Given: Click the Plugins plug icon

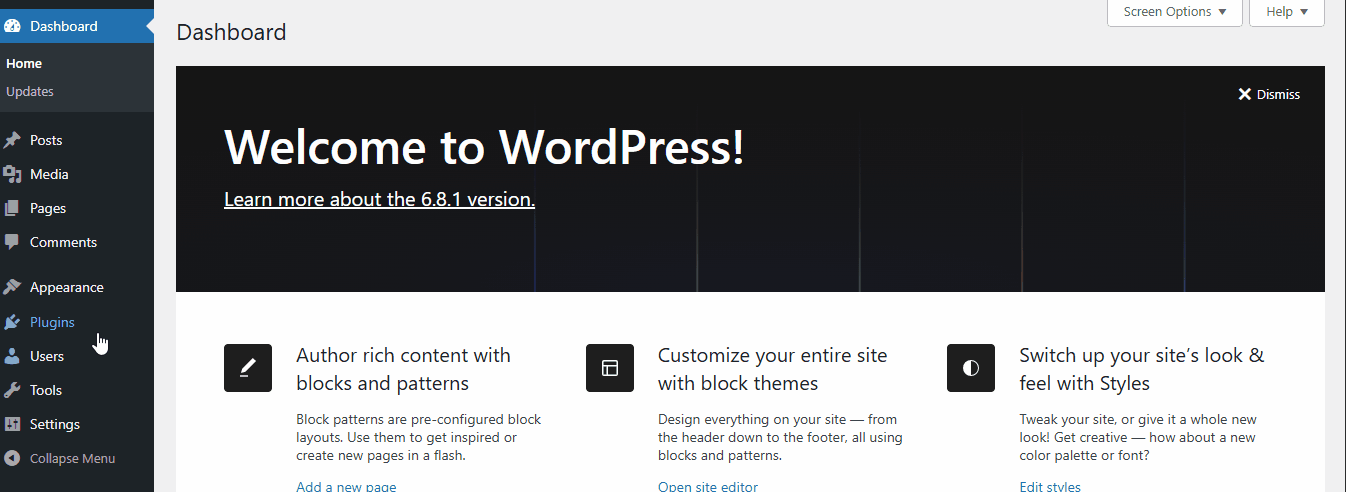Looking at the screenshot, I should (12, 322).
